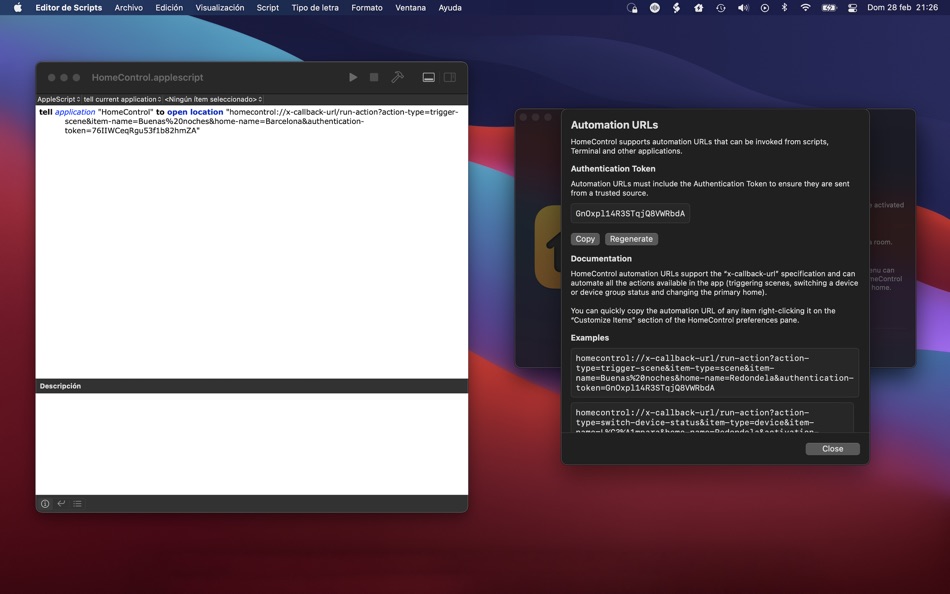Viewport: 950px width, 594px height.
Task: Show the result with the return arrow icon
Action: 61,504
